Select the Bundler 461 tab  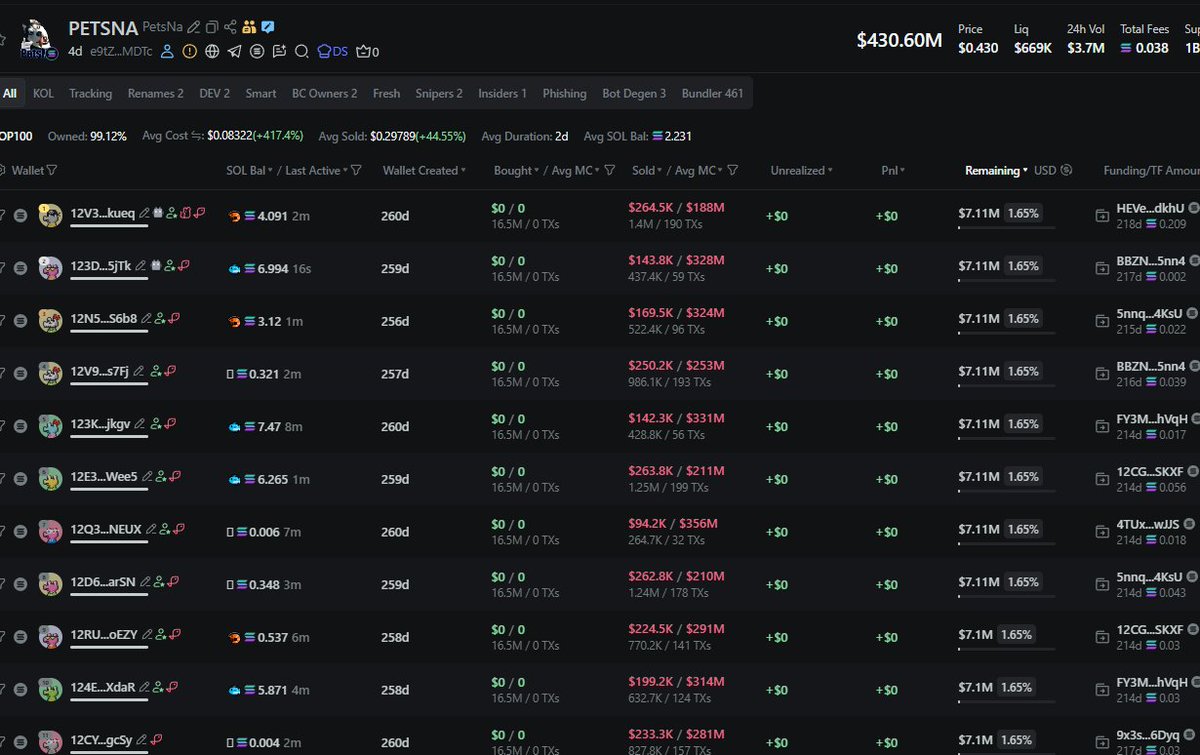[x=712, y=93]
